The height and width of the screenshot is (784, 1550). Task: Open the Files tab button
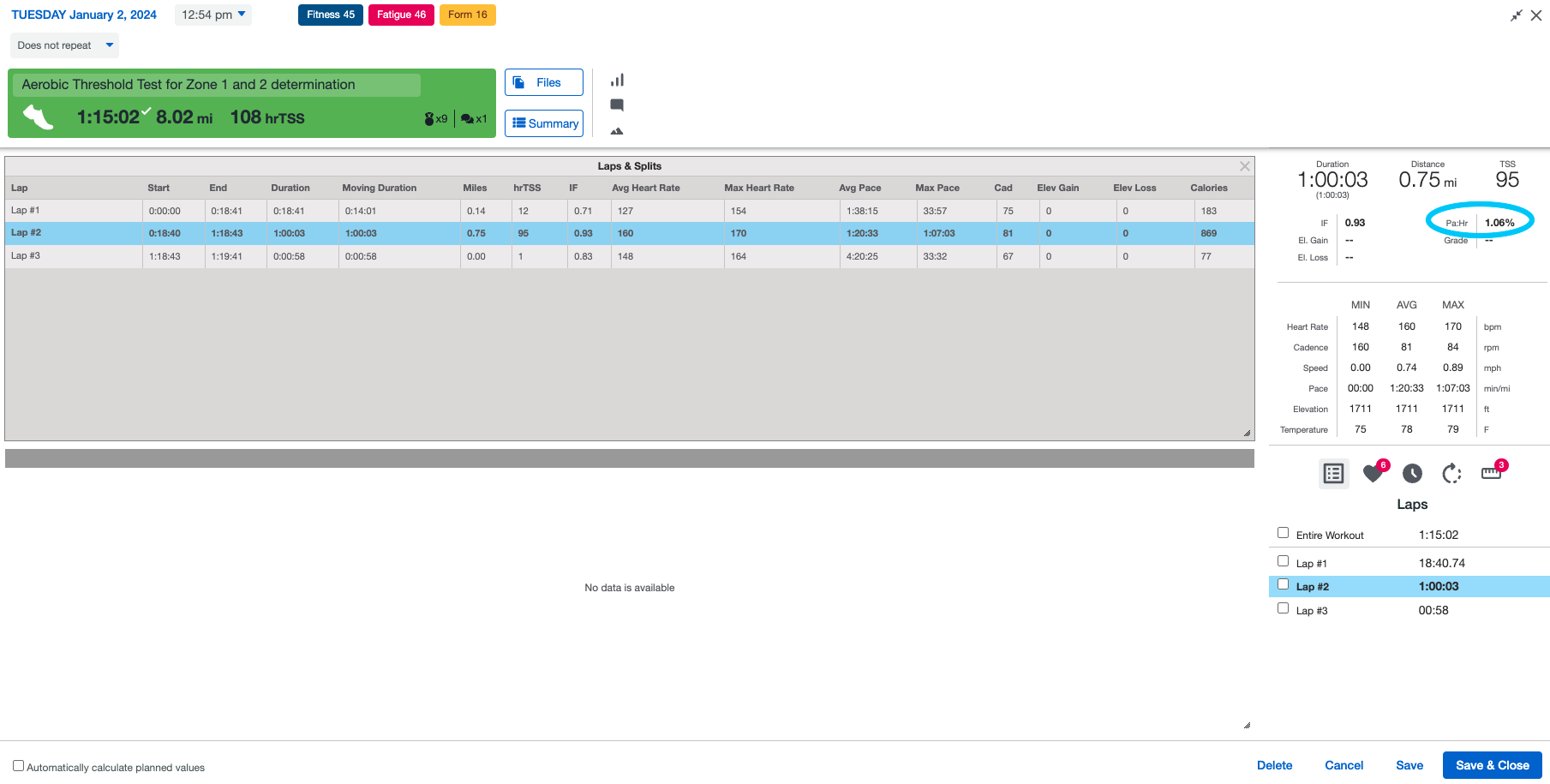pyautogui.click(x=543, y=82)
